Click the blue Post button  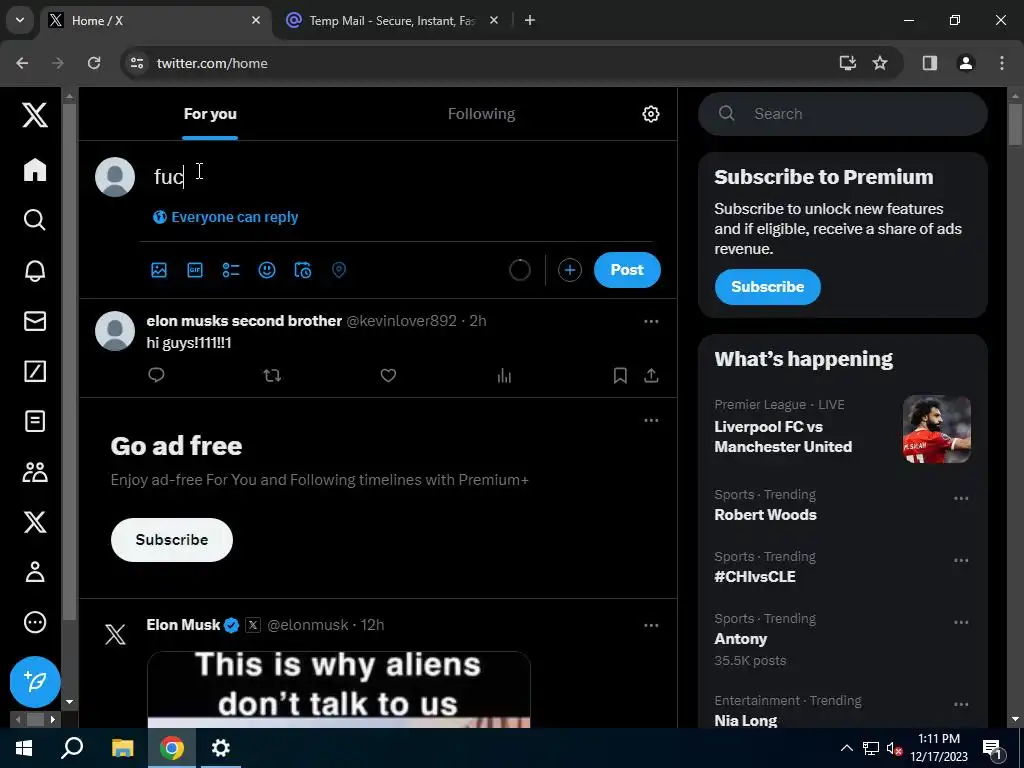[627, 270]
